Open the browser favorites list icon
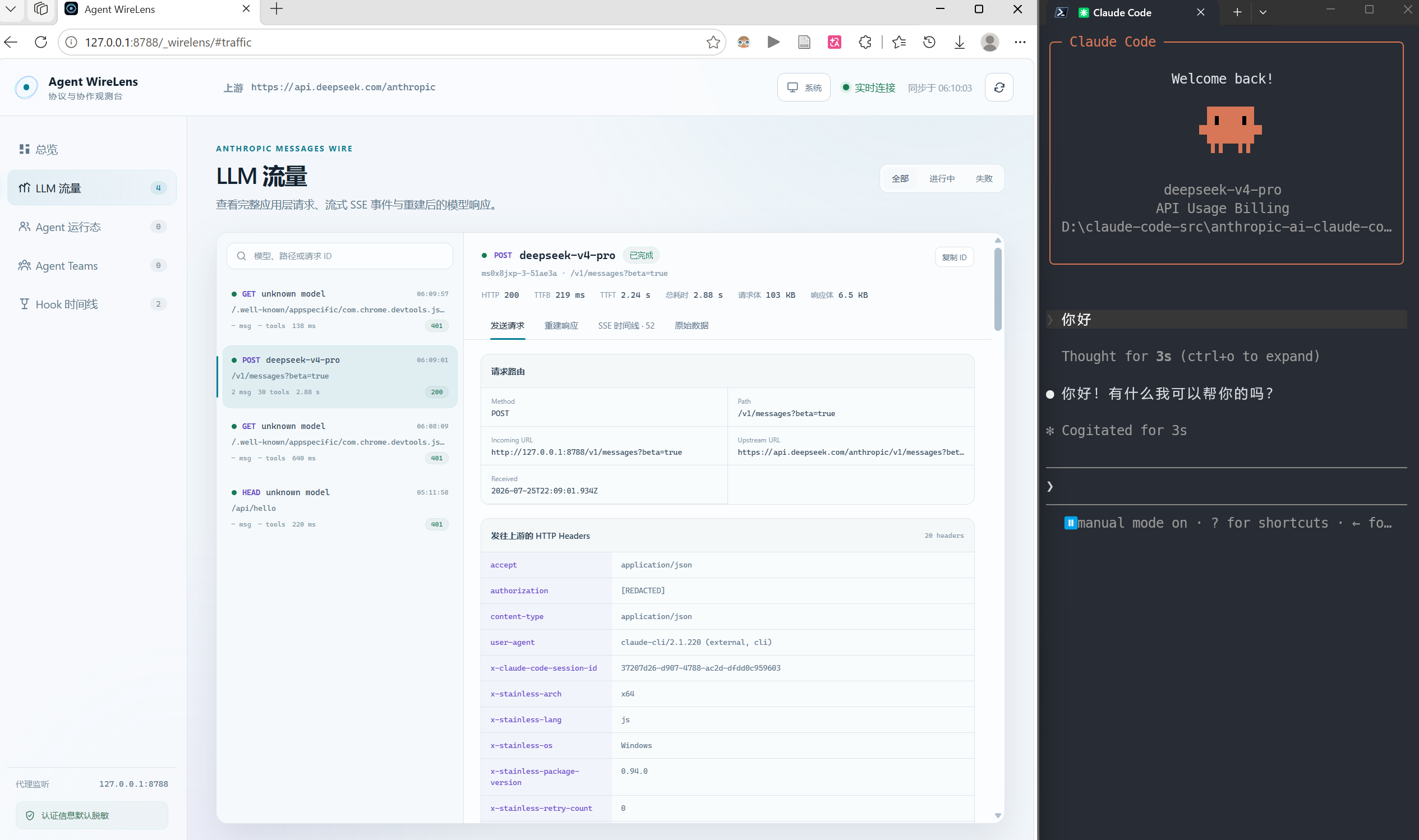Viewport: 1419px width, 840px height. pos(899,42)
